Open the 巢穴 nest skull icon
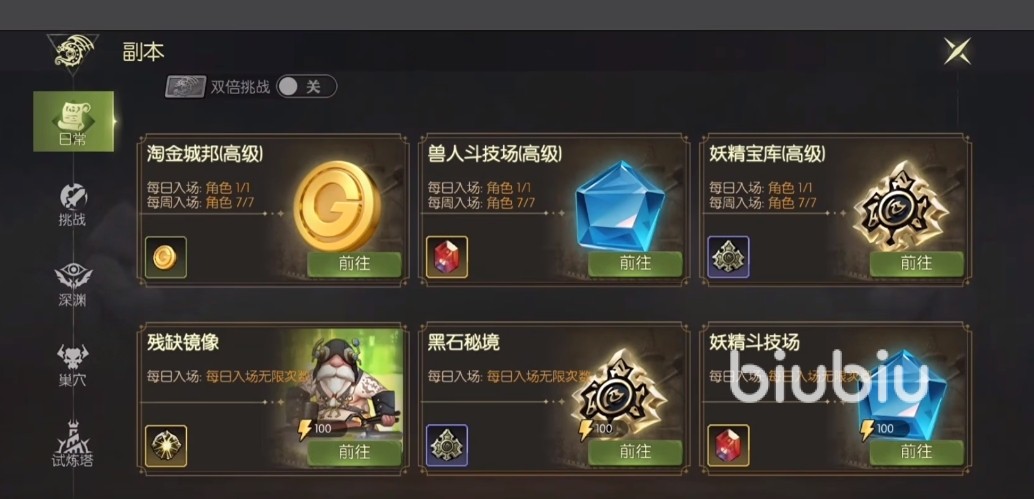This screenshot has height=499, width=1034. (73, 366)
